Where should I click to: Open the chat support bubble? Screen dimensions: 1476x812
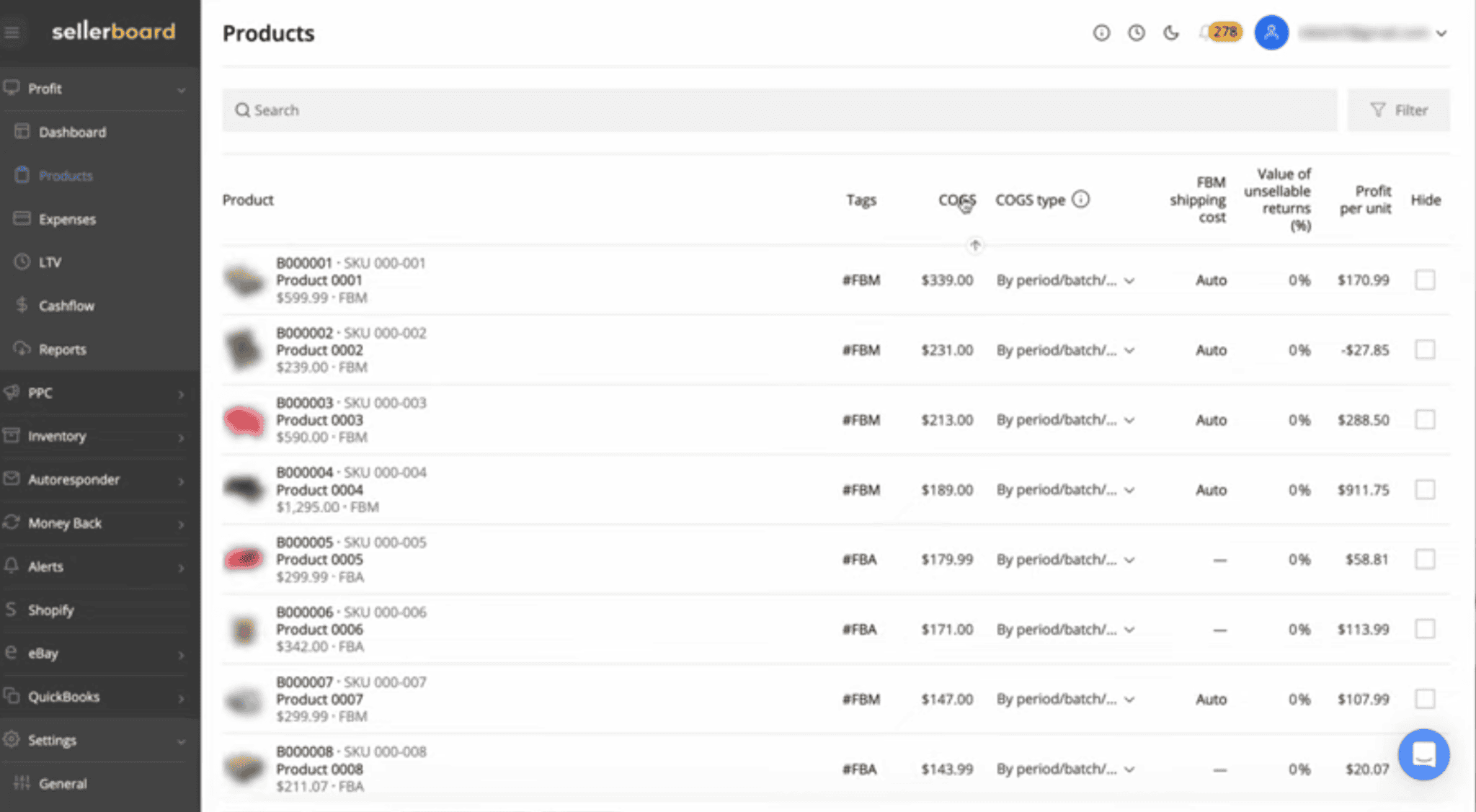point(1423,754)
